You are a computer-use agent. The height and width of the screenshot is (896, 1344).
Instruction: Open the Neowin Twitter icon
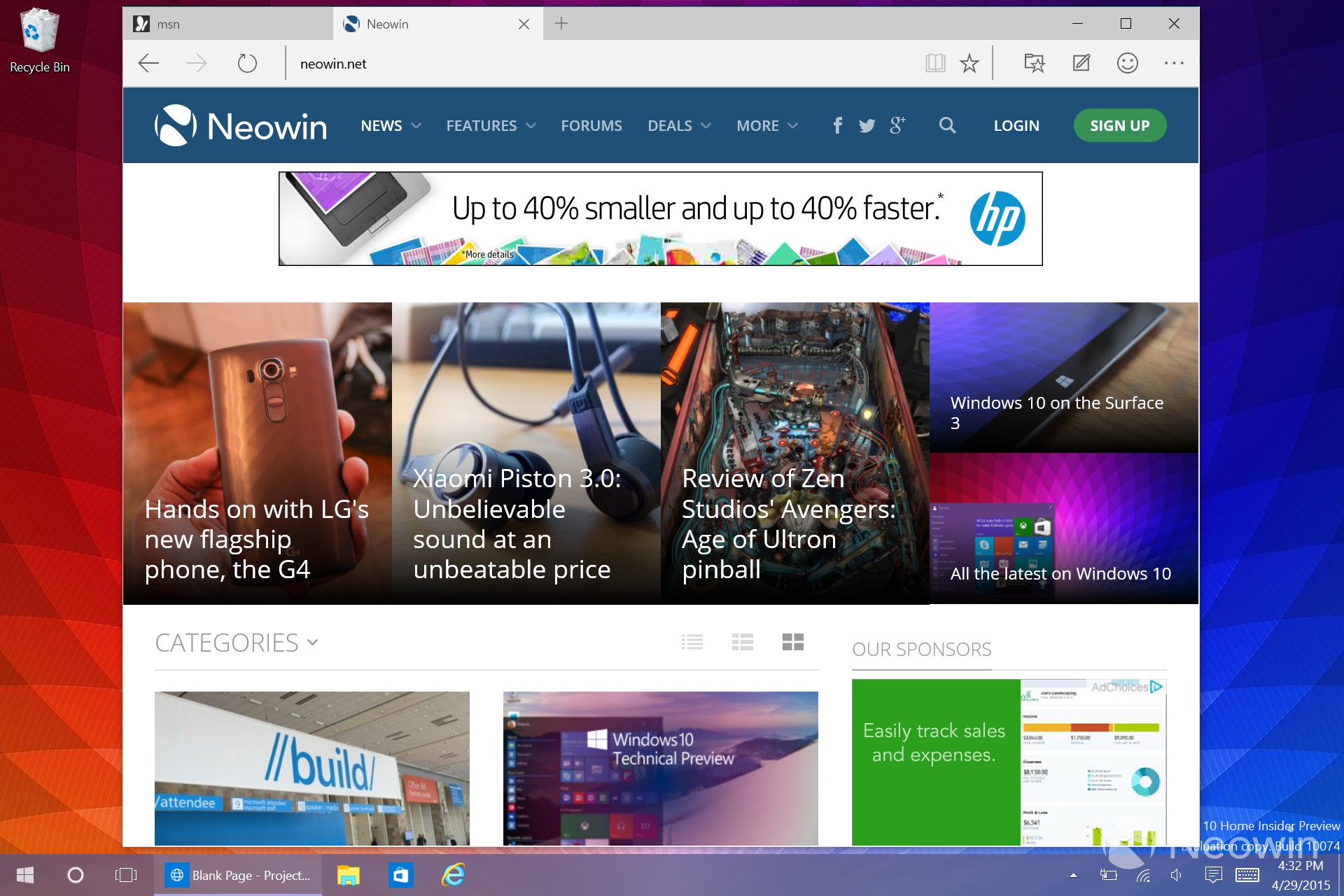[867, 125]
